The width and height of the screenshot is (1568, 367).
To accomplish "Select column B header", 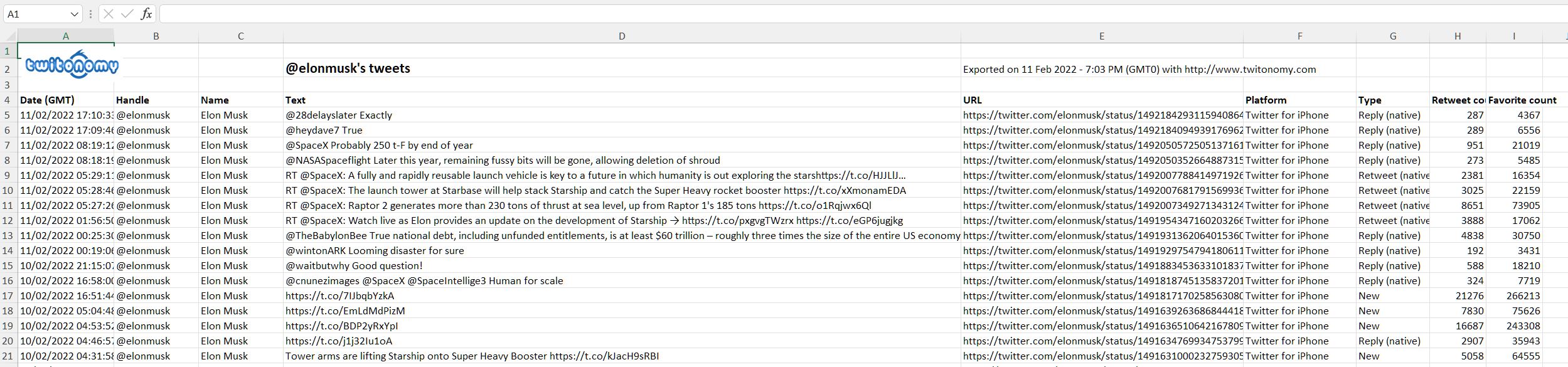I will (x=156, y=36).
